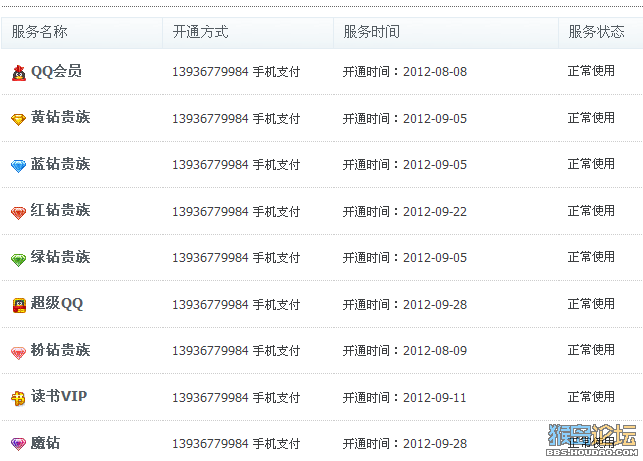This screenshot has width=643, height=461.
Task: Select 手机支付 text in the 粉钻贵族 row
Action: (276, 351)
